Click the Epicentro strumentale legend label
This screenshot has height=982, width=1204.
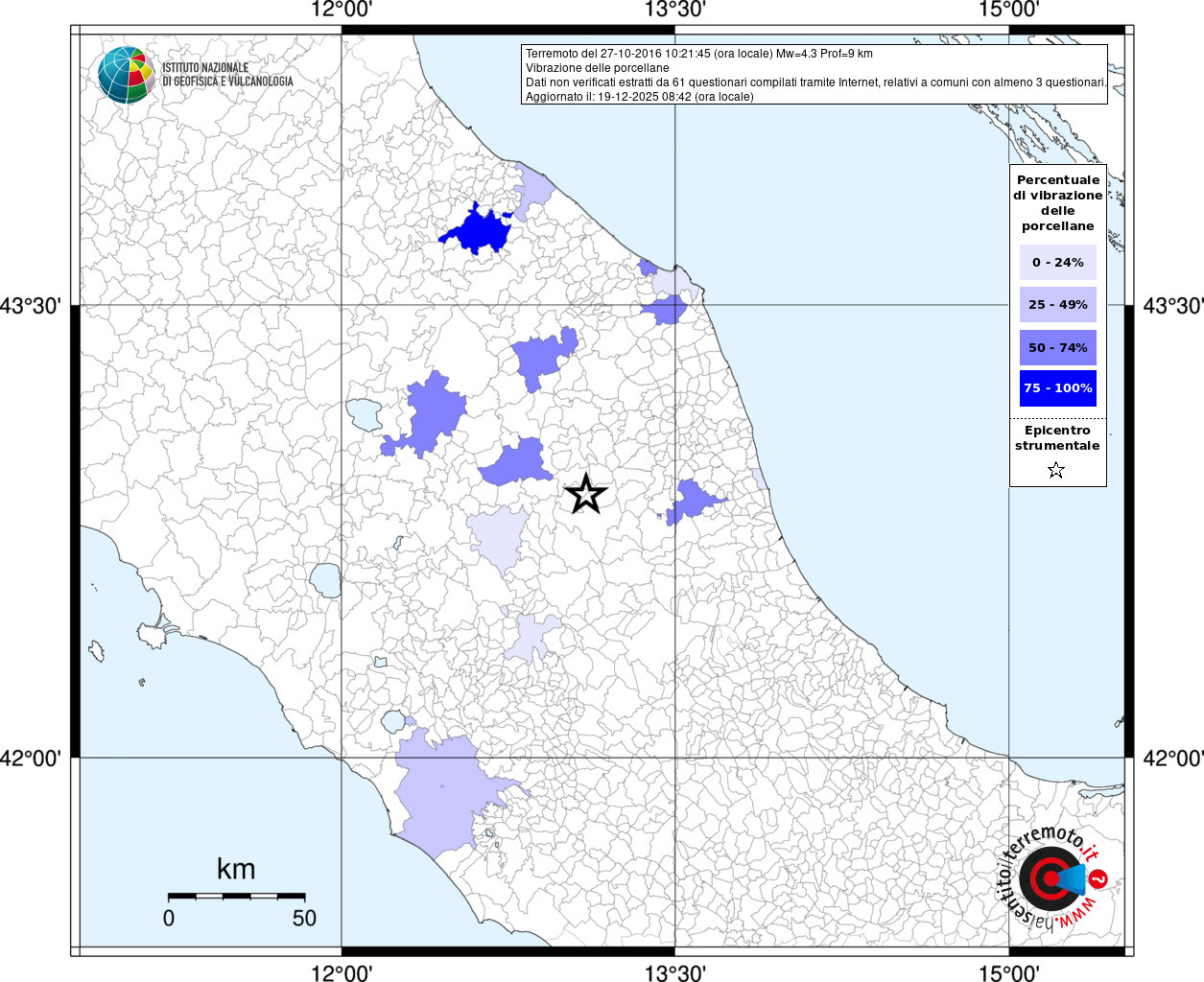click(1057, 438)
